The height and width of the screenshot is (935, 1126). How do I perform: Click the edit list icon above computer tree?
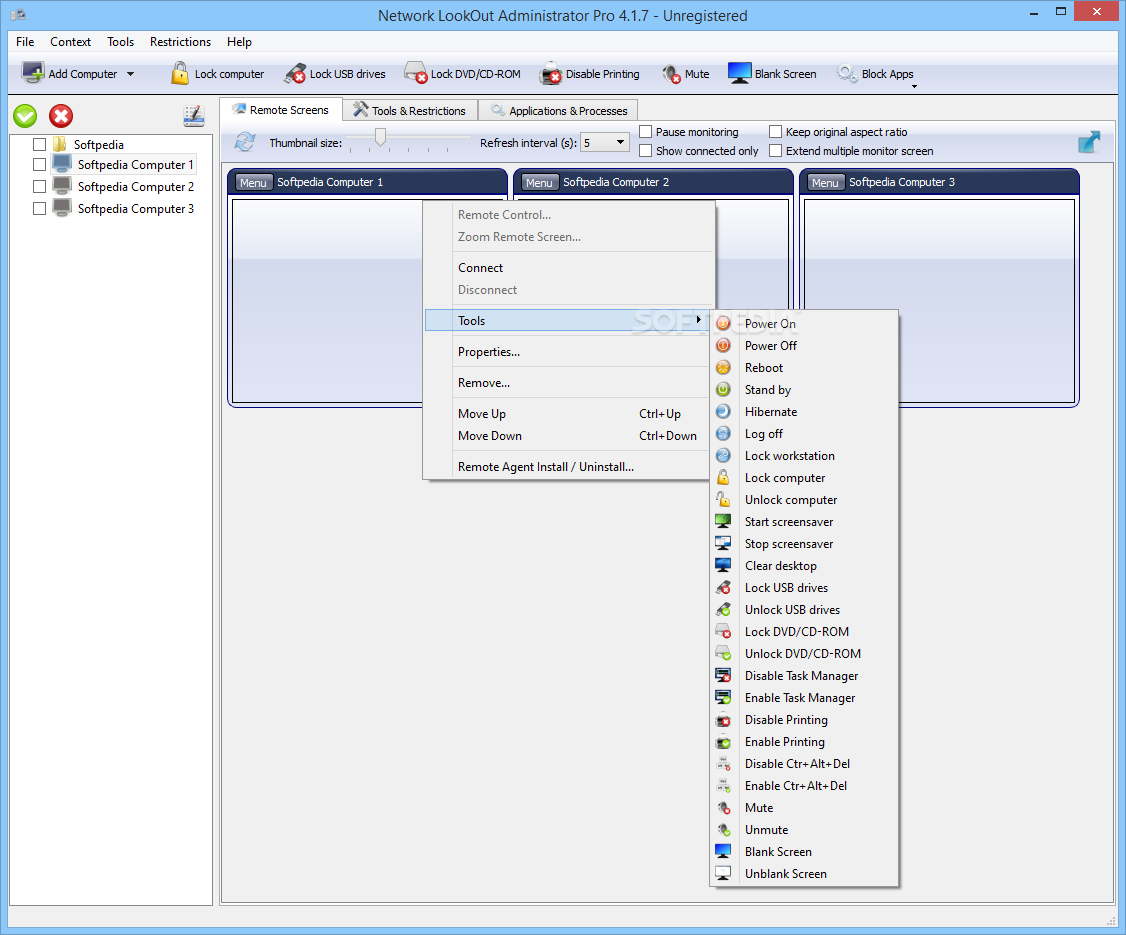point(193,116)
